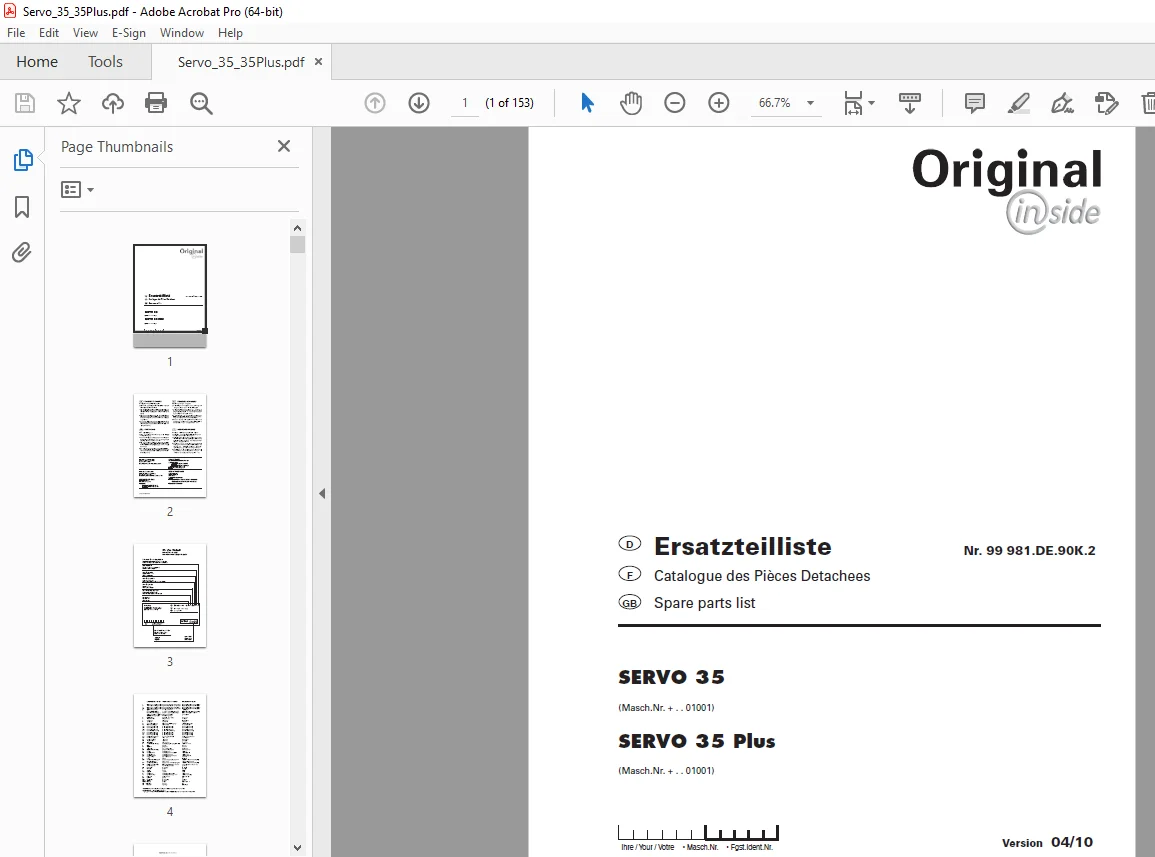Open the zoom level dropdown arrow
The image size is (1155, 857).
pos(810,103)
